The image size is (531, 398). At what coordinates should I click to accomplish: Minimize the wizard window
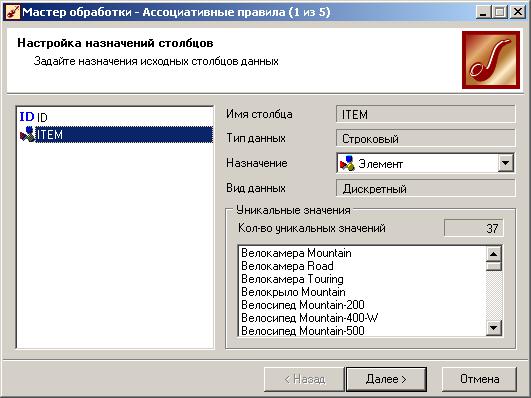[483, 13]
